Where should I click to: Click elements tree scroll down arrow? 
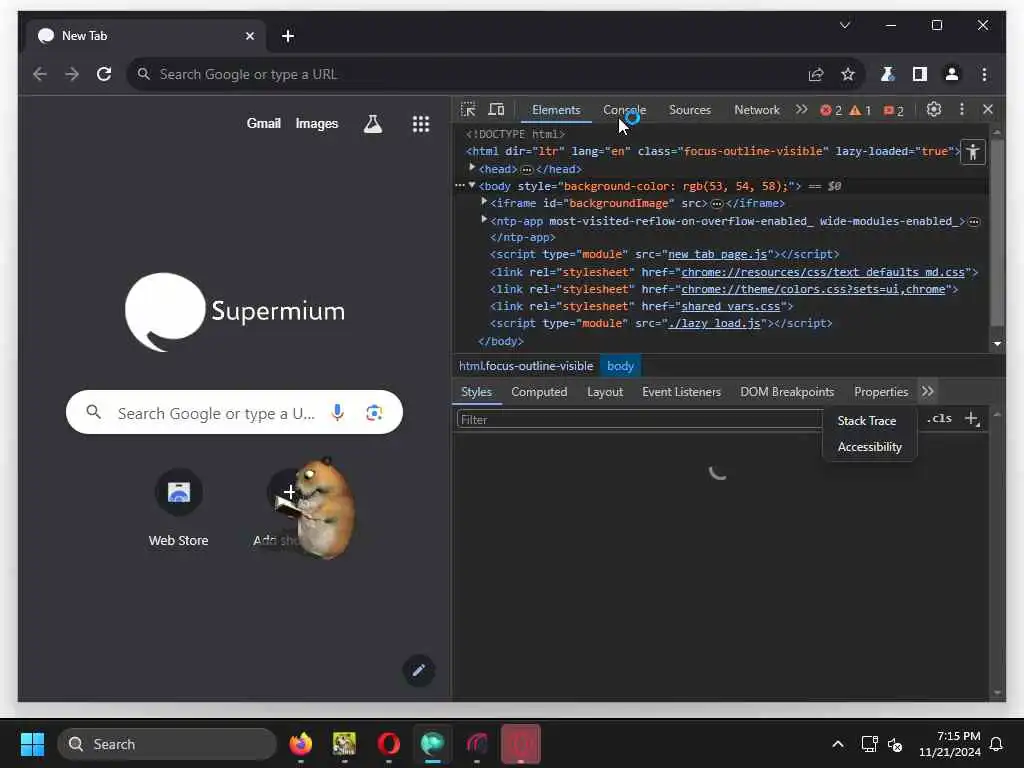[997, 344]
